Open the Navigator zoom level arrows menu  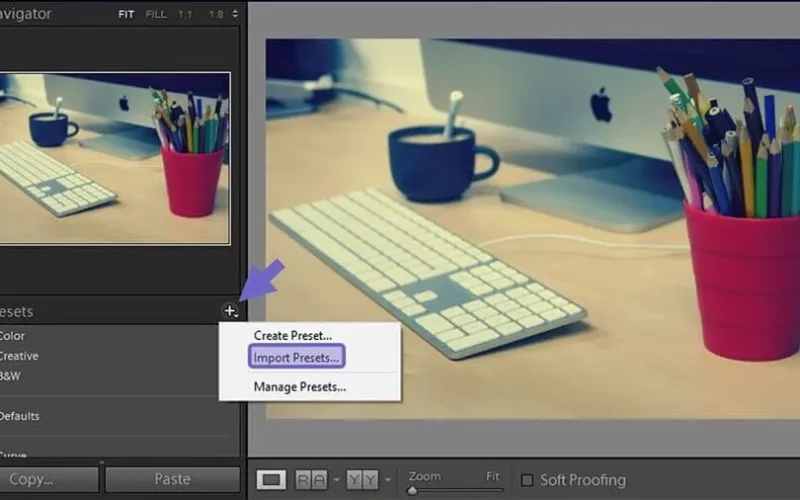coord(235,14)
